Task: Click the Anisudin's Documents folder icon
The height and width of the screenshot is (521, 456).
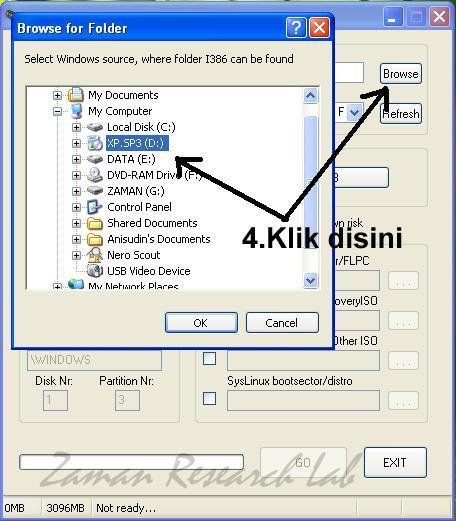Action: (x=95, y=239)
